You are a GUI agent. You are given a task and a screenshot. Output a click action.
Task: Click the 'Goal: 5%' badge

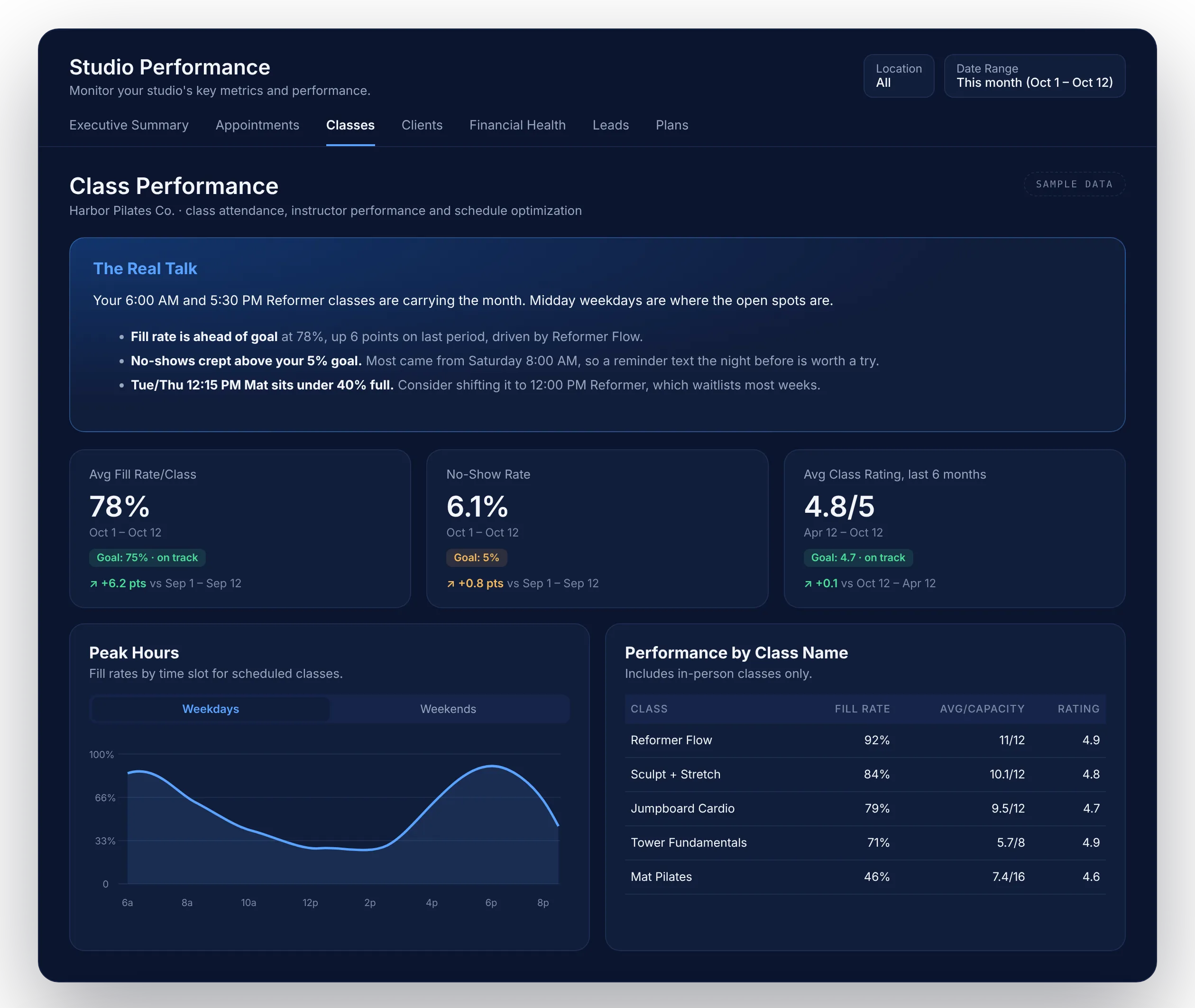pos(477,558)
